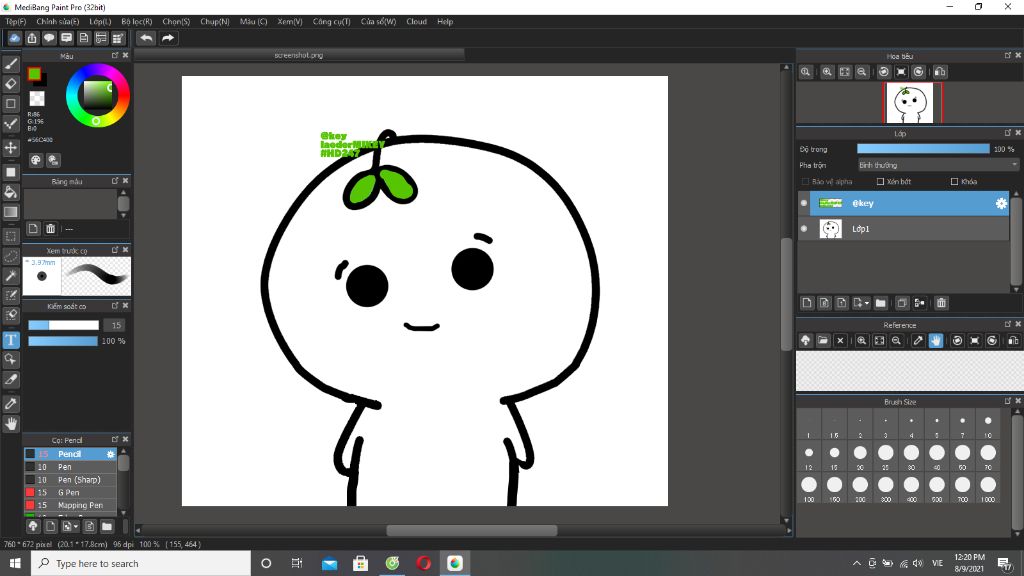Expand the add layer type dropdown
This screenshot has height=576, width=1024.
pos(861,303)
